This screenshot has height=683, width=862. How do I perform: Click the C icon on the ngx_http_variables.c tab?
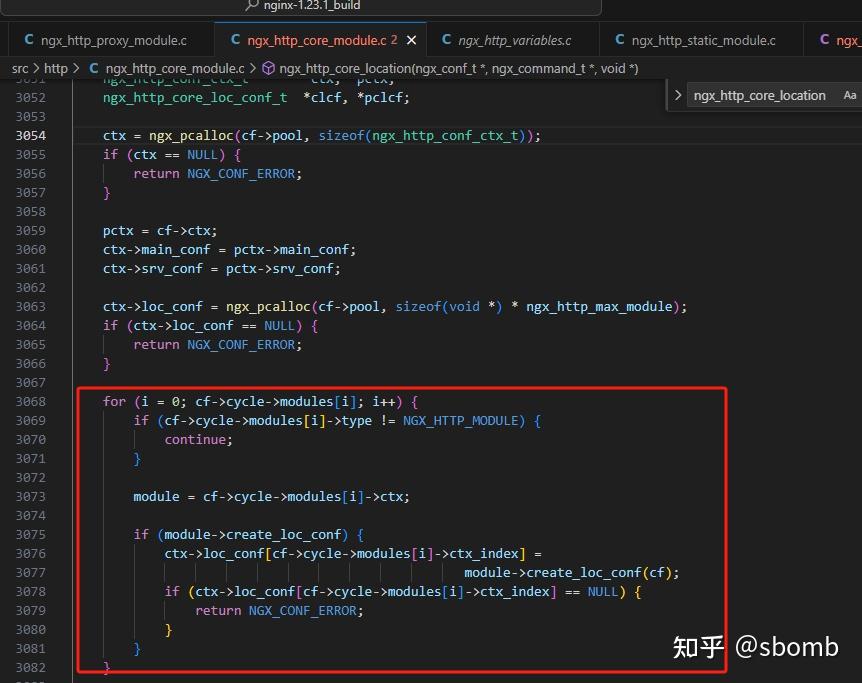coord(447,40)
